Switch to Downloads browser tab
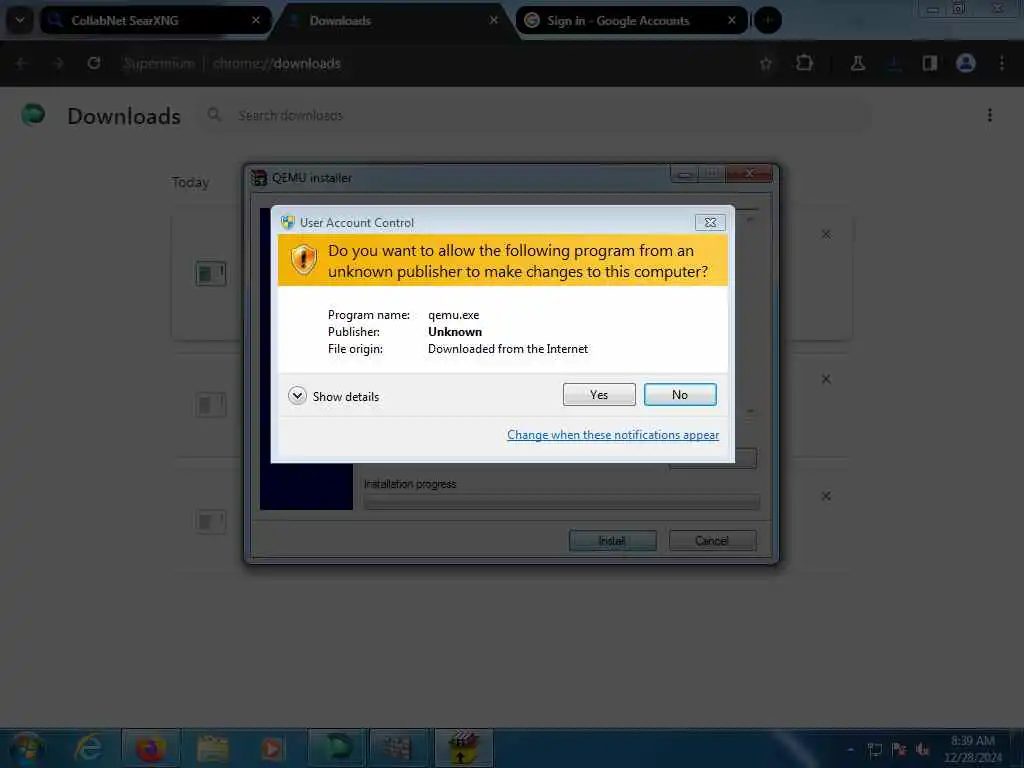The height and width of the screenshot is (768, 1024). click(x=392, y=20)
